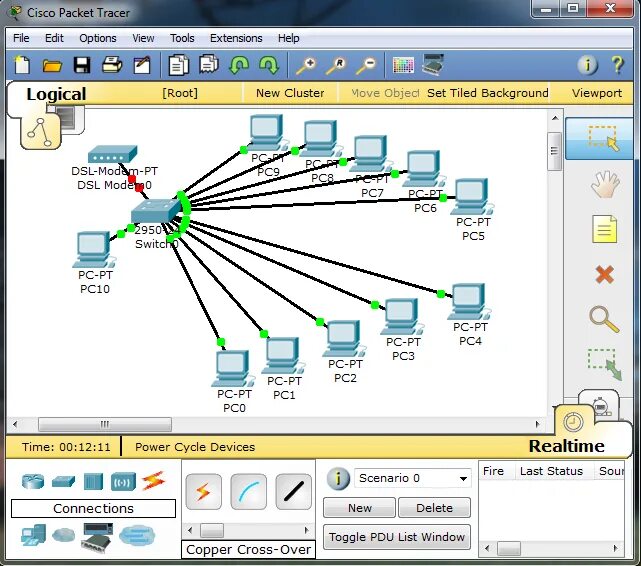Click the [Root] navigation label
The width and height of the screenshot is (641, 566).
[x=180, y=93]
